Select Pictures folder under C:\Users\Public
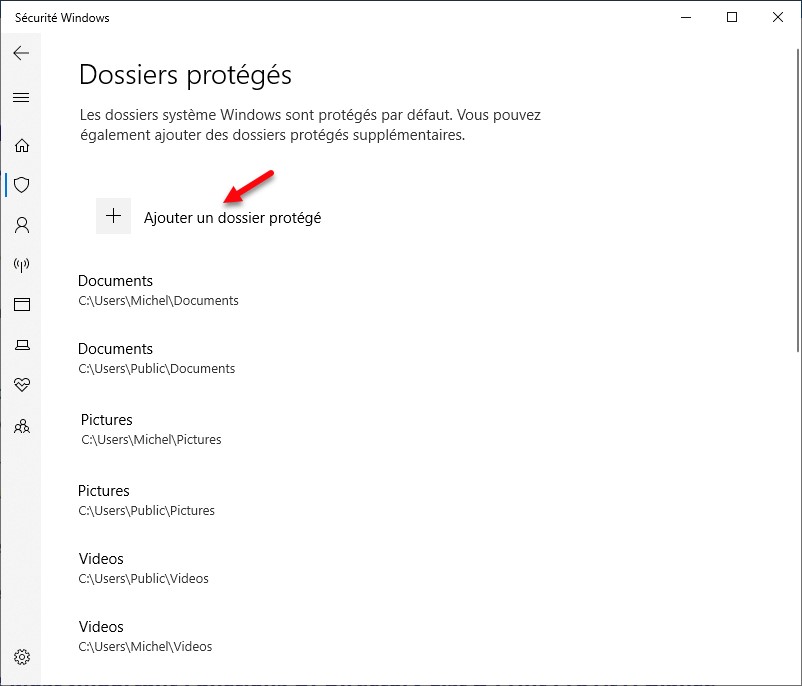This screenshot has width=802, height=686. pyautogui.click(x=146, y=500)
